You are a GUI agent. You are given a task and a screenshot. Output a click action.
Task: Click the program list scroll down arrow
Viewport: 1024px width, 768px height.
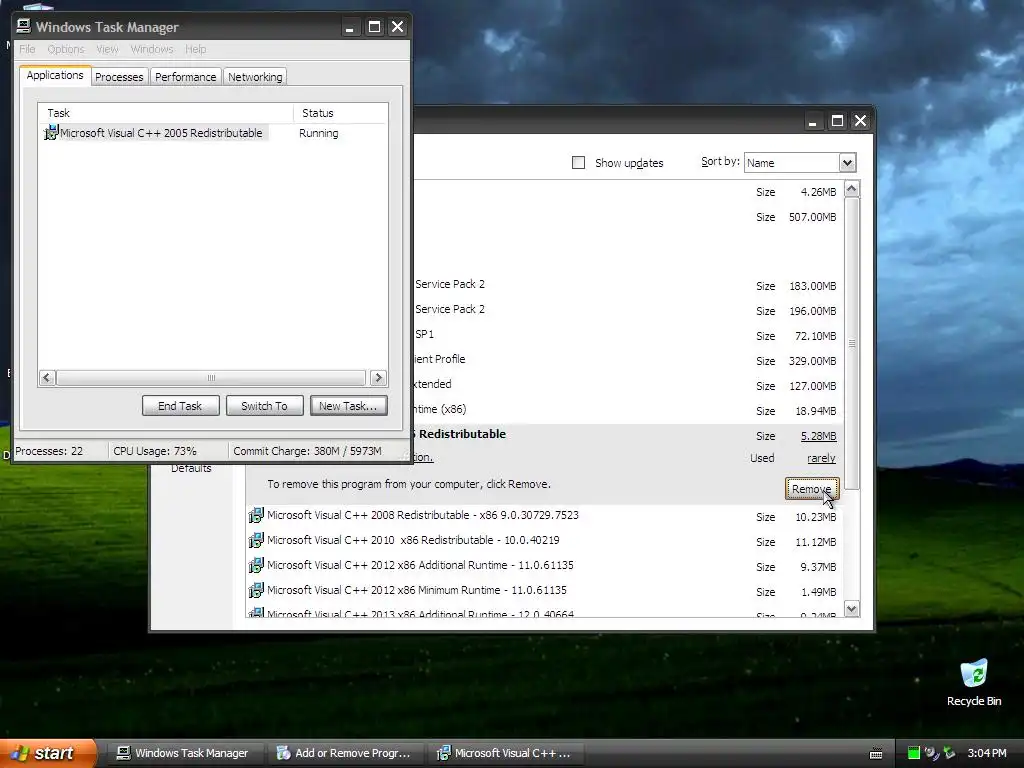(852, 609)
